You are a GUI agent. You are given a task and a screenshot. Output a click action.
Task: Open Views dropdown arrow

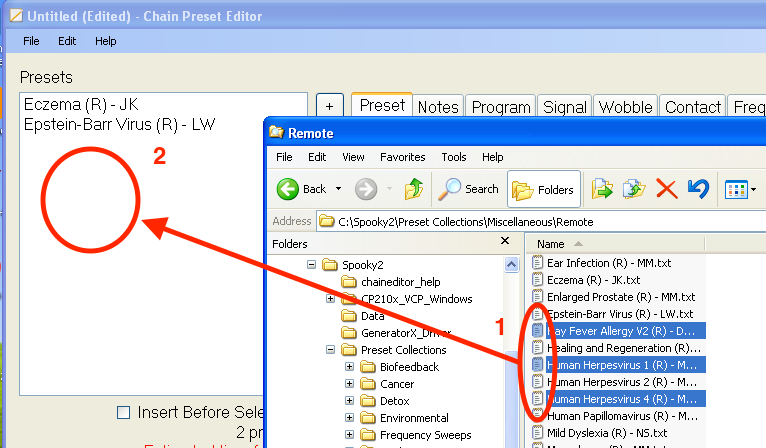point(753,190)
